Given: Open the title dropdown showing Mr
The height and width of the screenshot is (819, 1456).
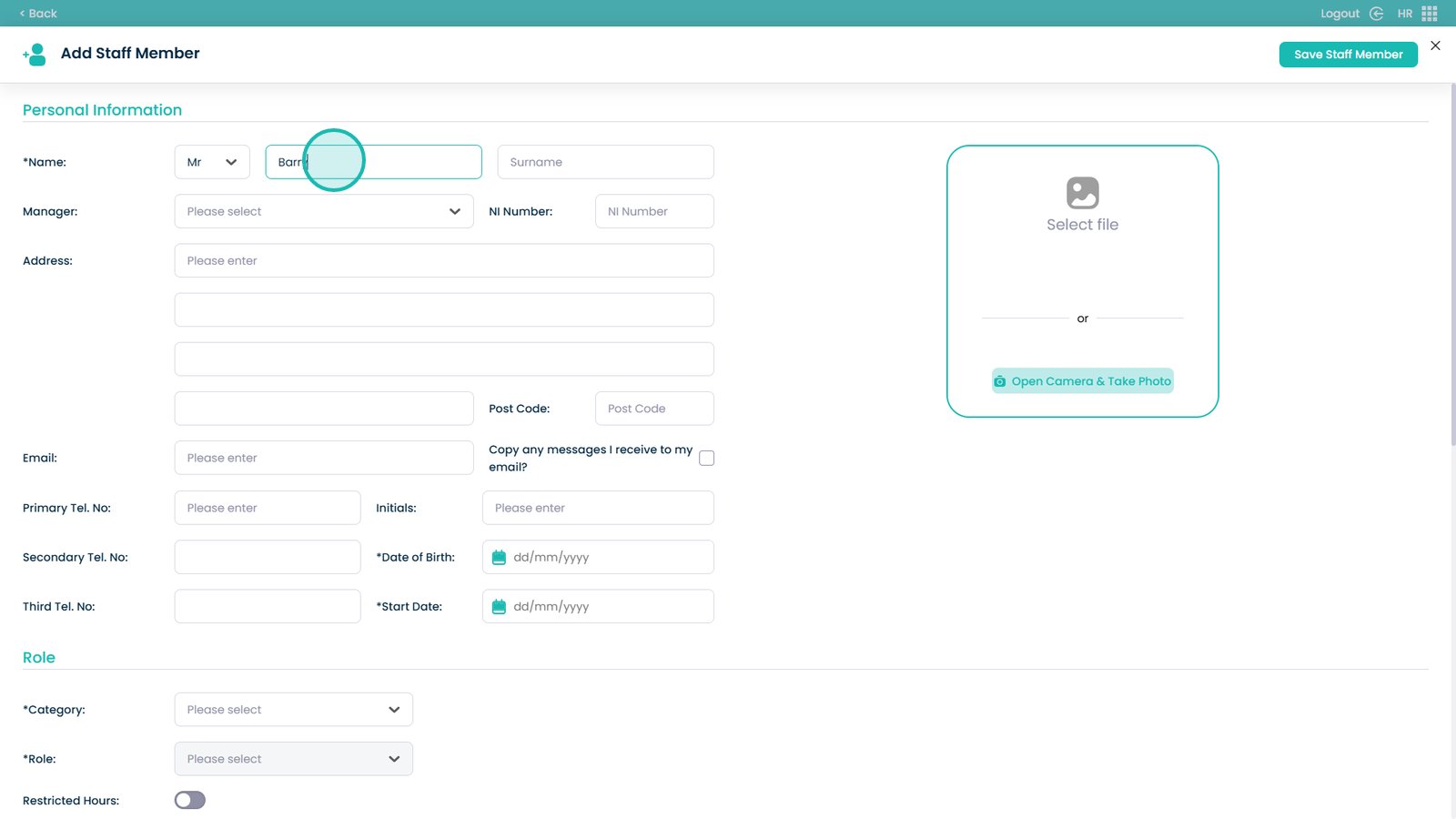Looking at the screenshot, I should (x=212, y=162).
